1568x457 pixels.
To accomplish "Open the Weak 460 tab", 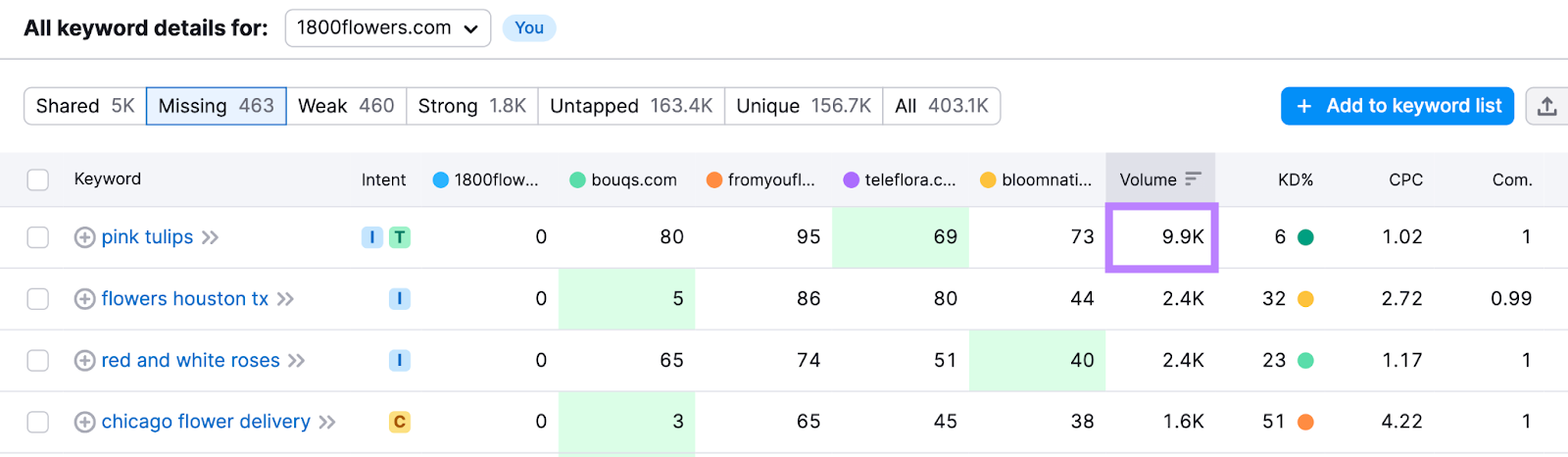I will click(346, 106).
